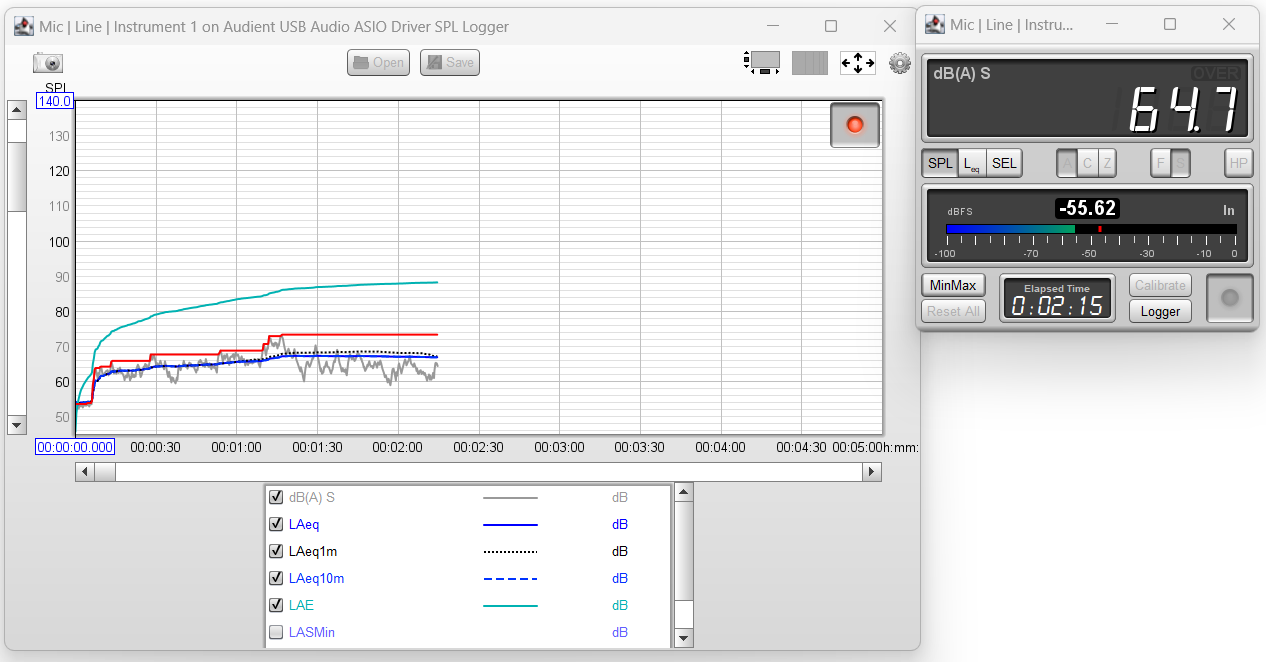Uncheck the LAE trace checkbox
Viewport: 1266px width, 662px height.
(x=276, y=605)
